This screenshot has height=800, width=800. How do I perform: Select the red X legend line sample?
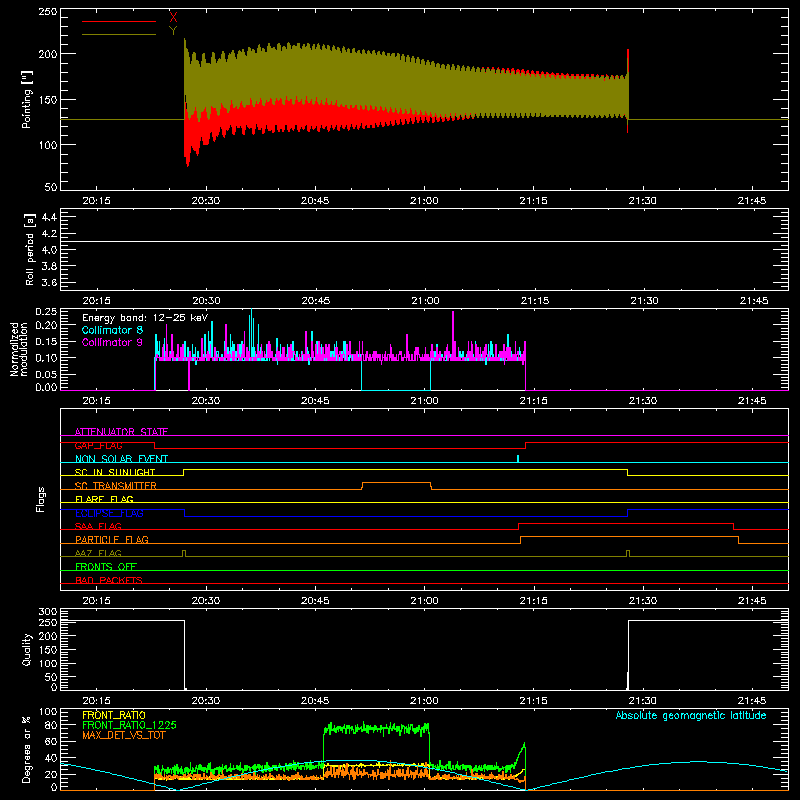pyautogui.click(x=119, y=21)
